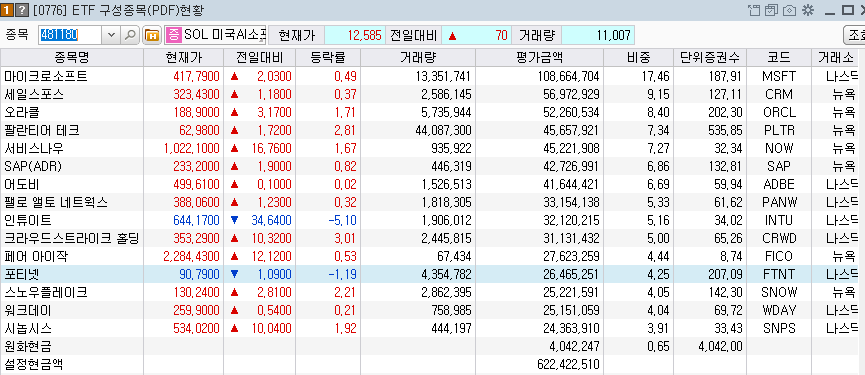Sort by 등락률 column header
Image resolution: width=865 pixels, height=375 pixels.
pyautogui.click(x=328, y=57)
